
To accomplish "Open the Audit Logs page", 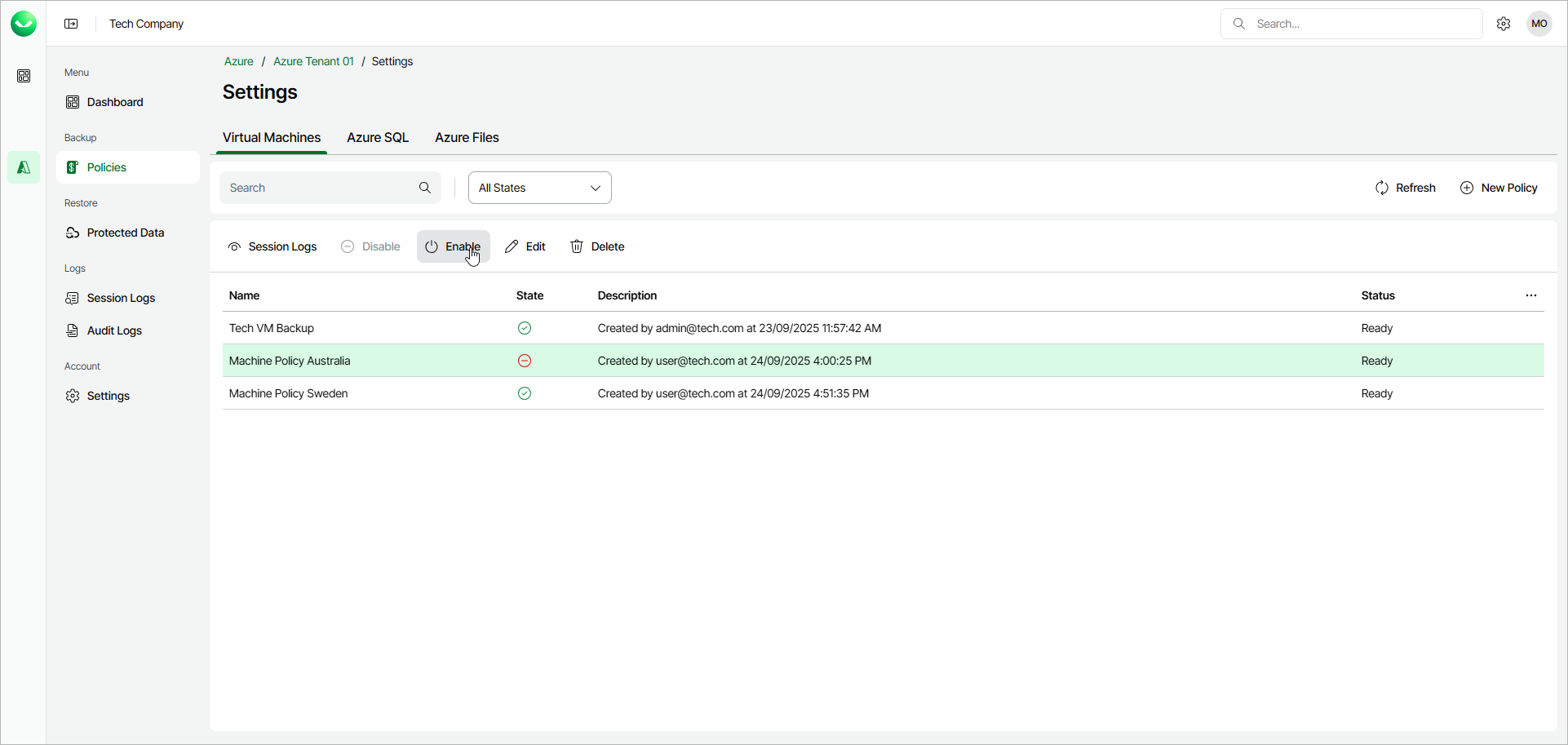I will [x=114, y=330].
